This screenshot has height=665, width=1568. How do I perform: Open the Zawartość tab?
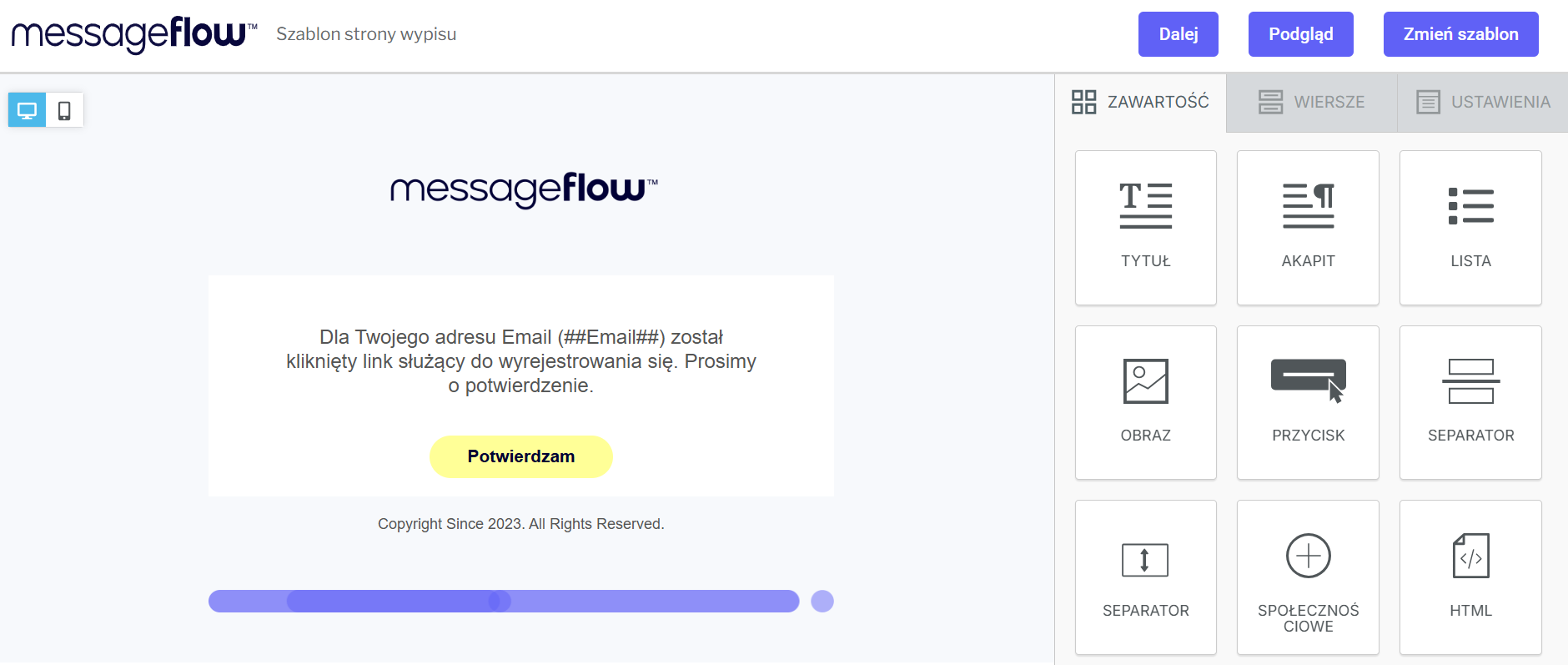click(1140, 102)
